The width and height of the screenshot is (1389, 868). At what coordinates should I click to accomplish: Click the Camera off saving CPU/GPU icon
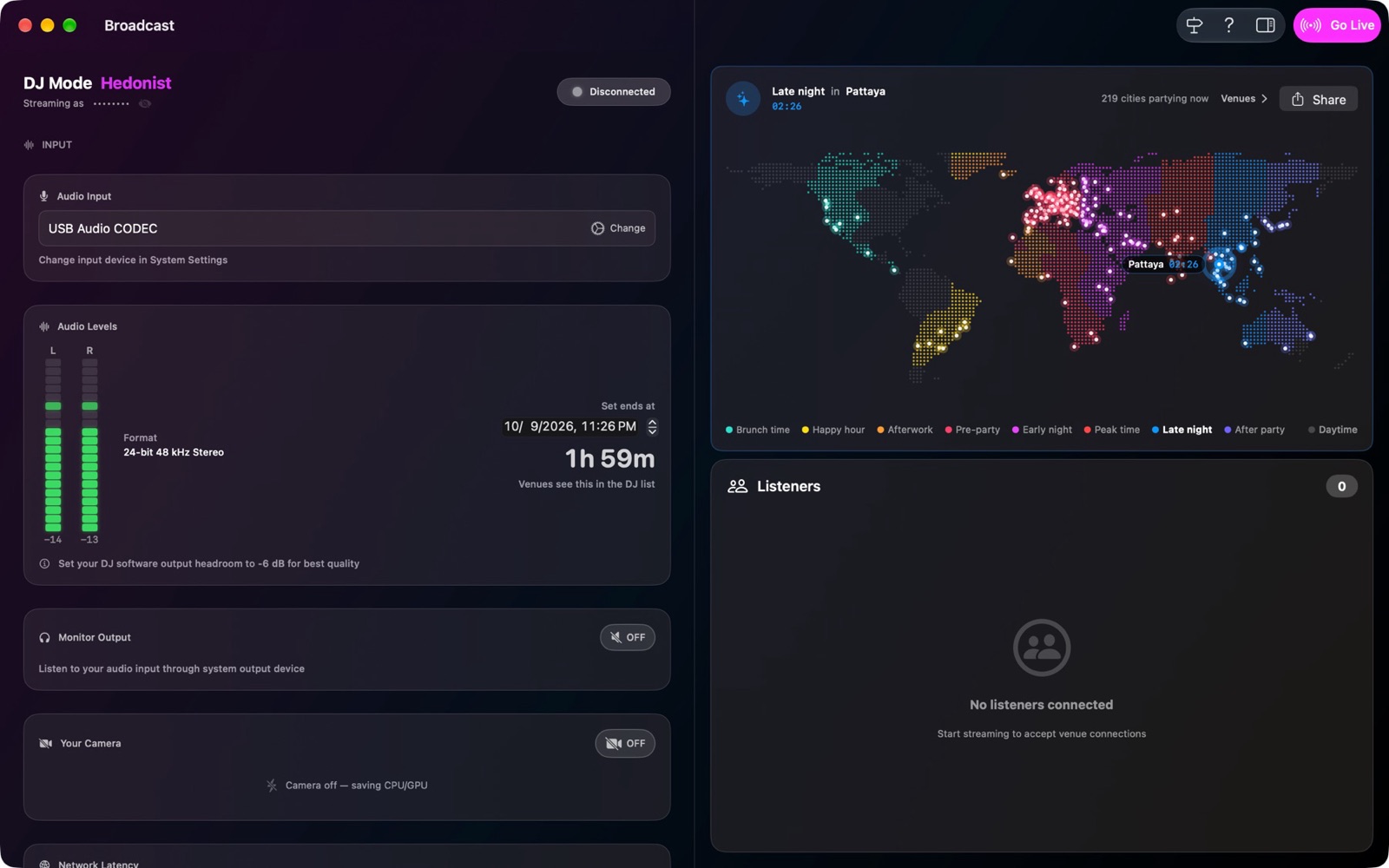click(x=272, y=786)
